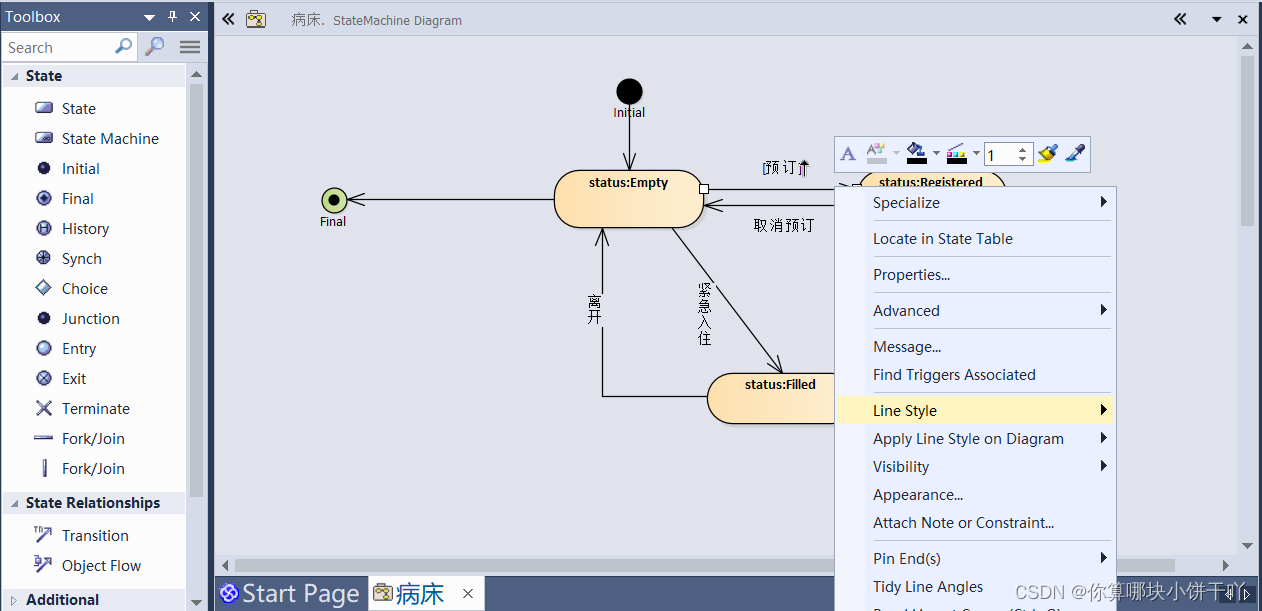Select the Final node on diagram

pyautogui.click(x=333, y=199)
